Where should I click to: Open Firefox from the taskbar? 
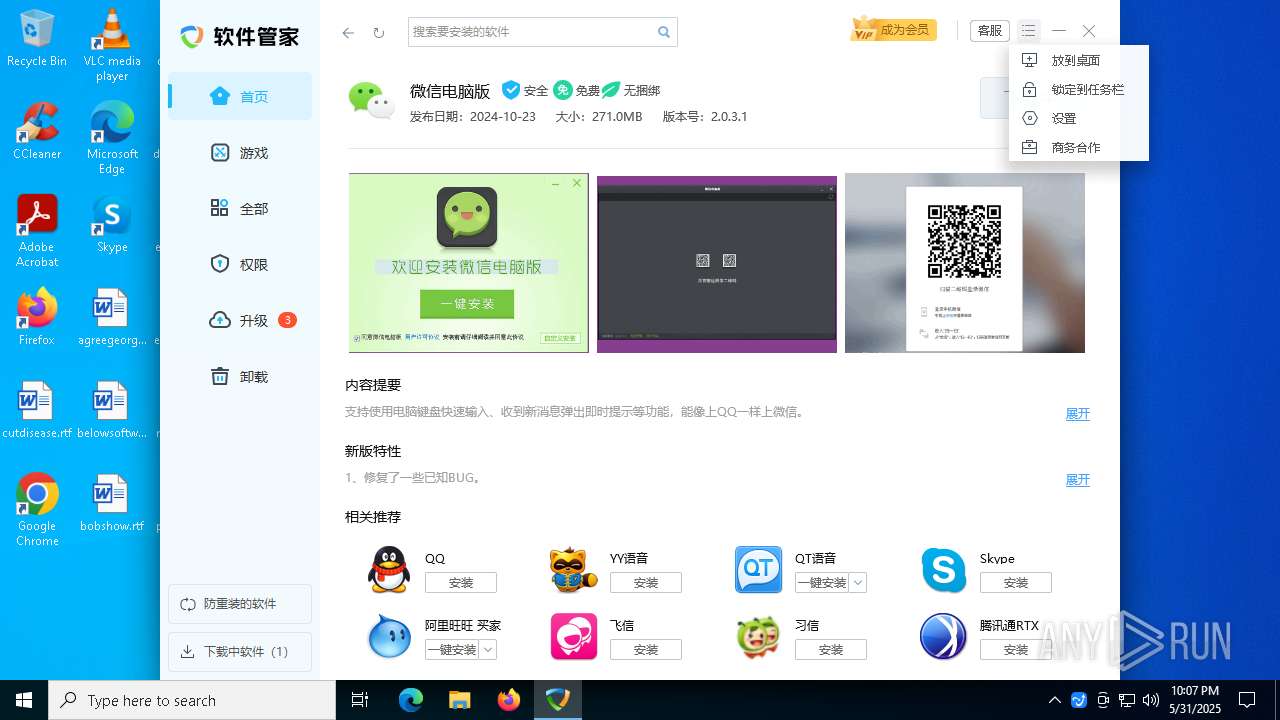[509, 700]
